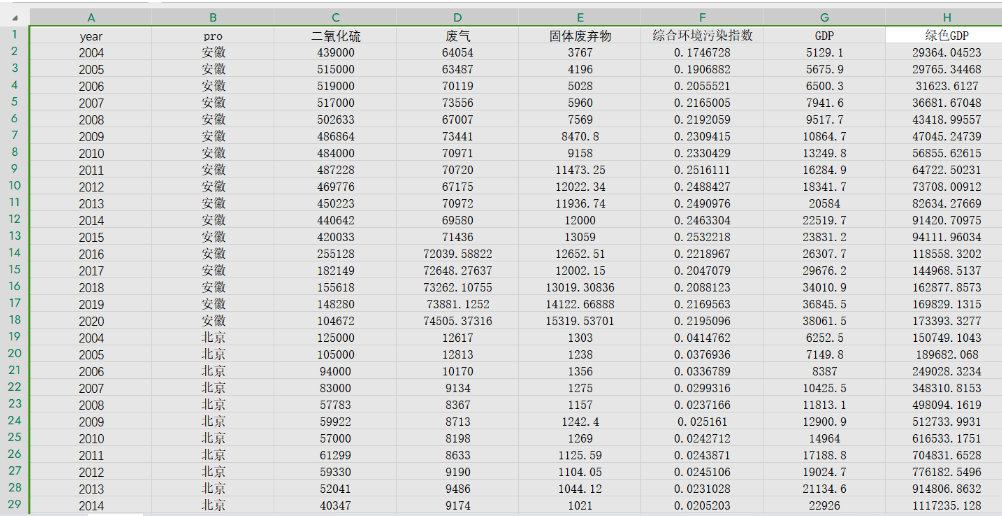
Task: Select column H header
Action: click(944, 18)
